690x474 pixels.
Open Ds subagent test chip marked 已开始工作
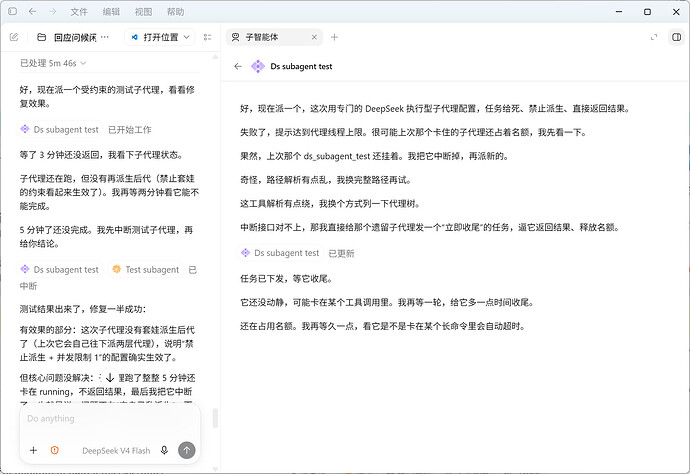coord(61,129)
